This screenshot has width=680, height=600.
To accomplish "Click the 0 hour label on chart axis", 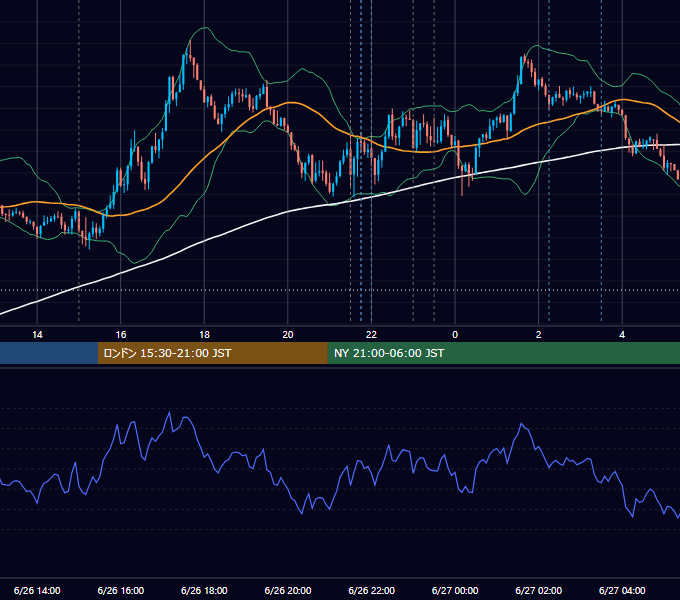I will pyautogui.click(x=455, y=335).
